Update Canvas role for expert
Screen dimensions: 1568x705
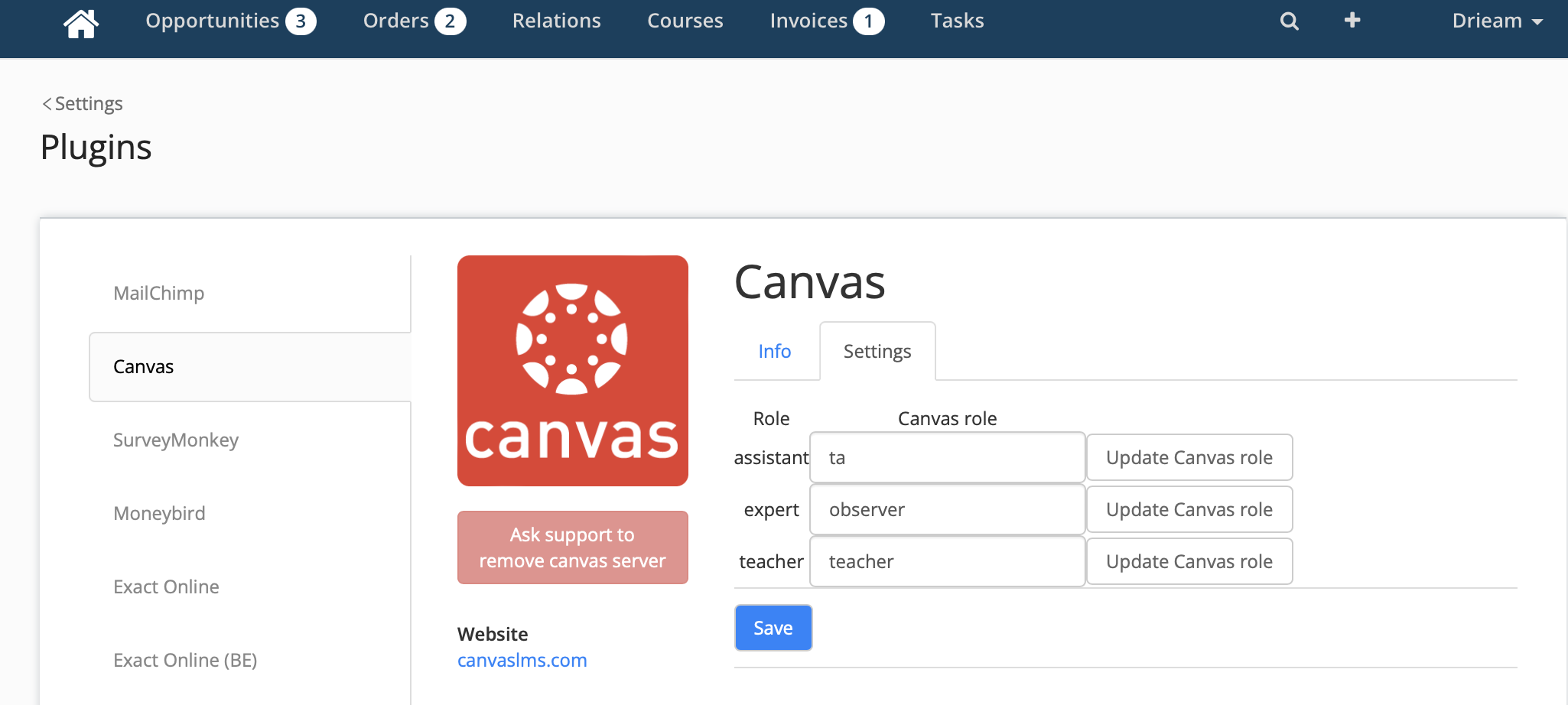click(1189, 509)
